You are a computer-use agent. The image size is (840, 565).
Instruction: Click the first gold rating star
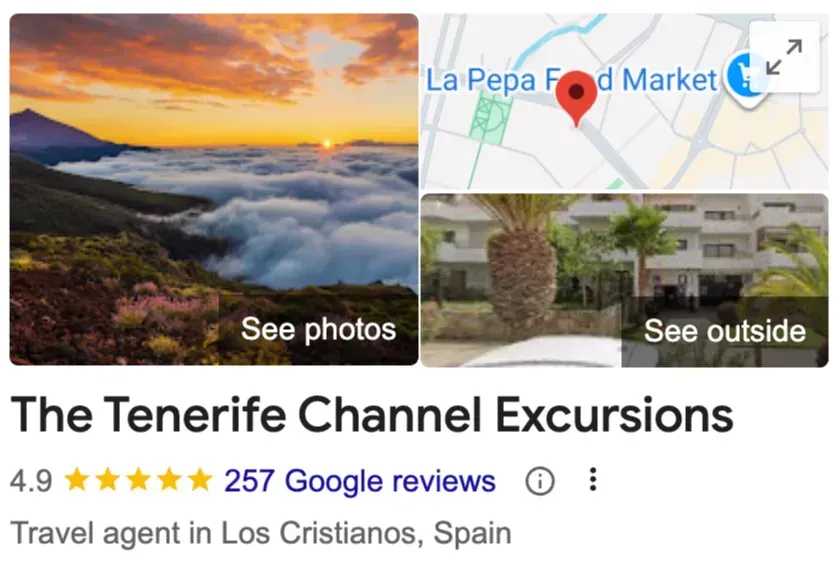77,480
